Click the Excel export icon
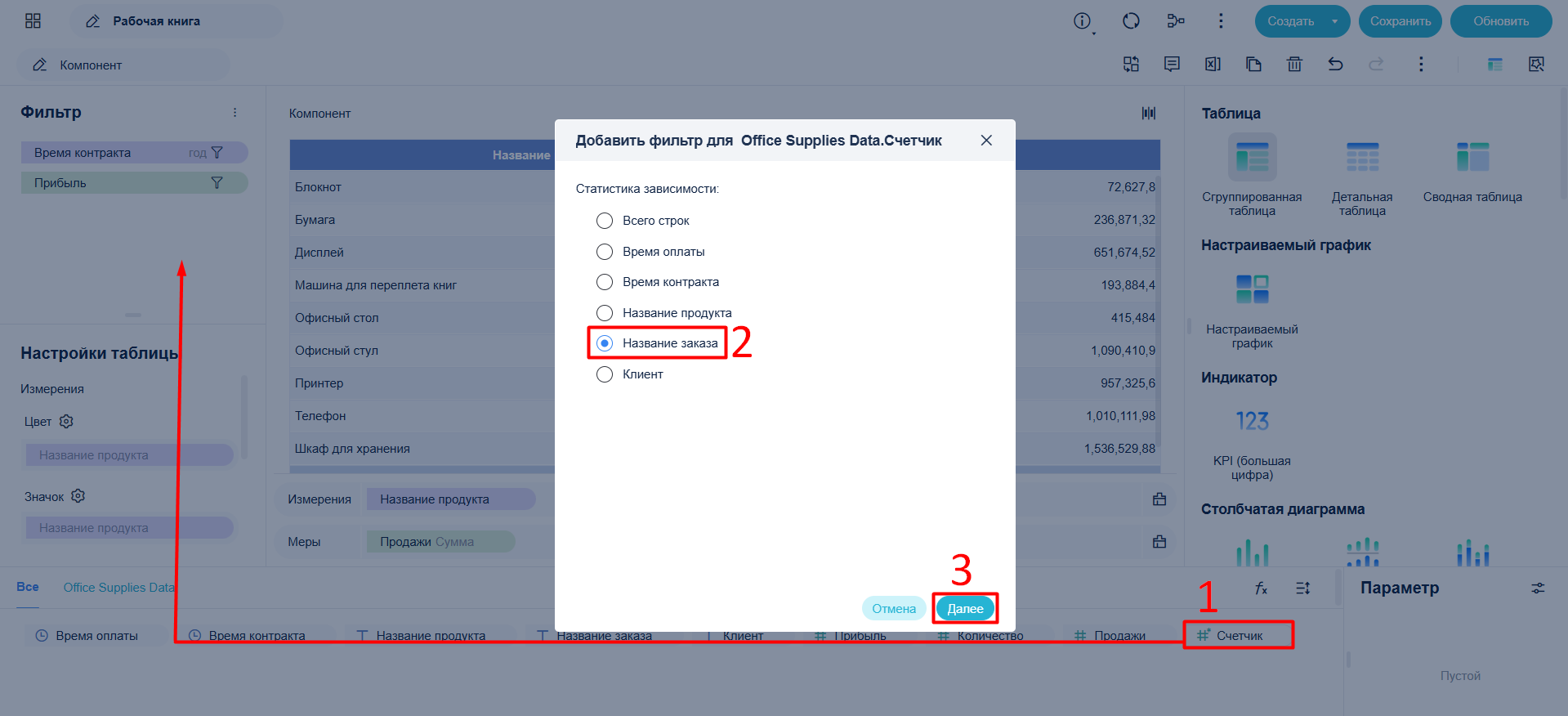This screenshot has height=716, width=1568. coord(1213,64)
